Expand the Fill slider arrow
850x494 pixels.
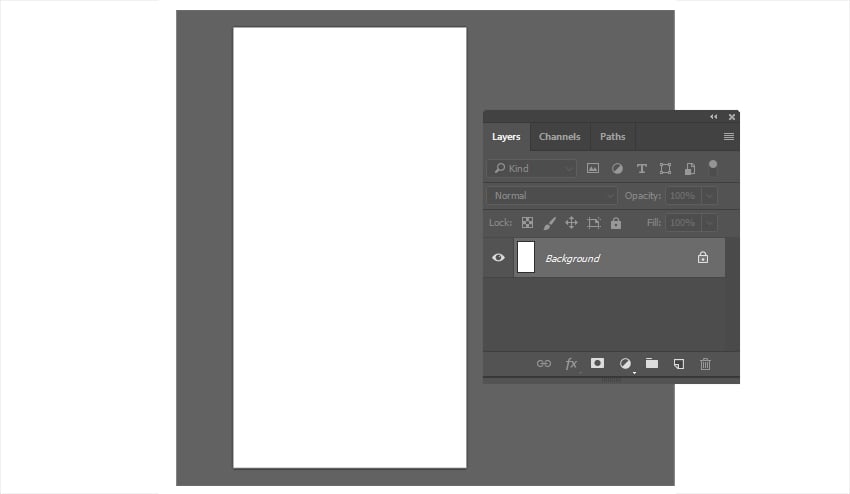coord(709,222)
